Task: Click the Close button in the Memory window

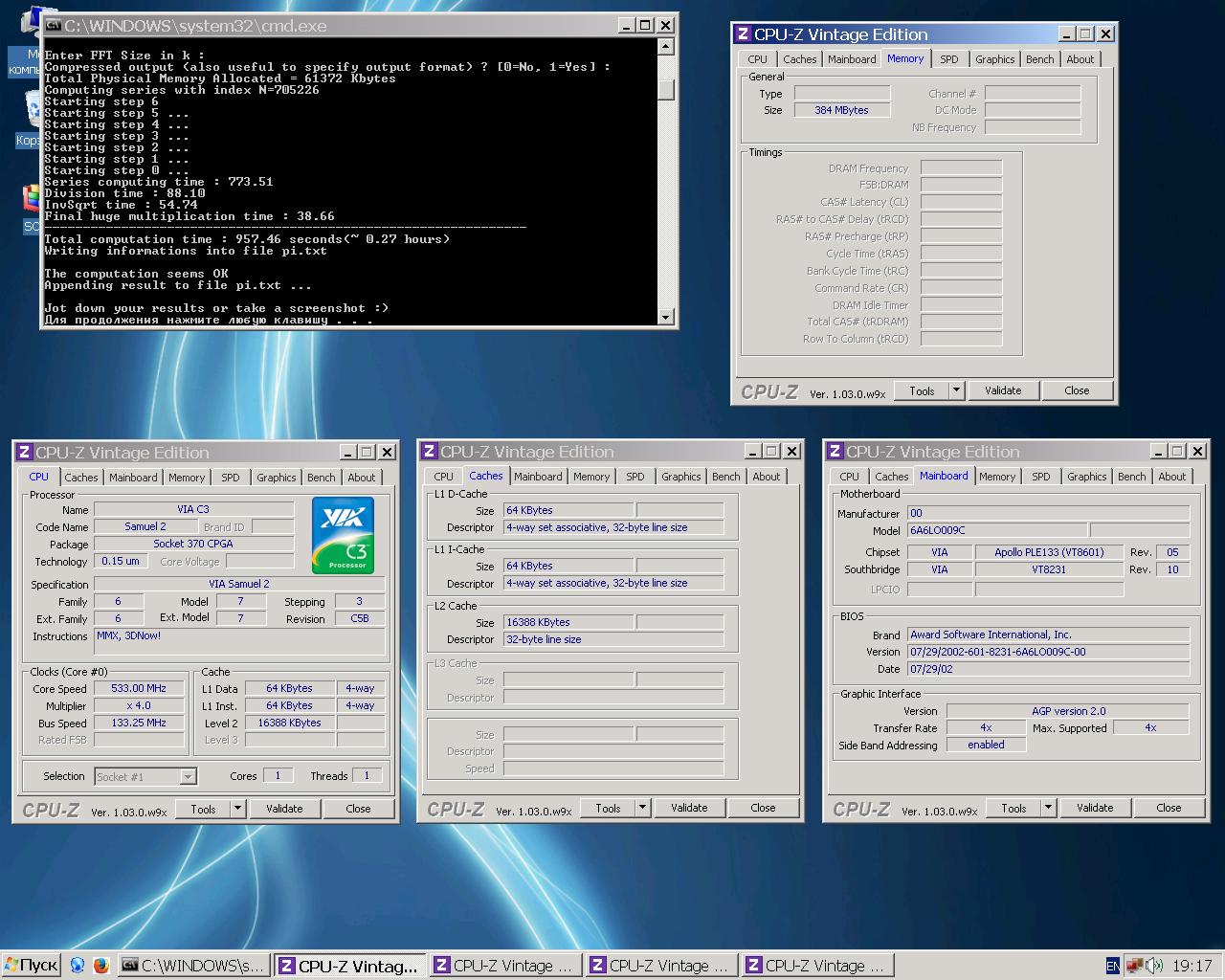Action: [x=1077, y=390]
